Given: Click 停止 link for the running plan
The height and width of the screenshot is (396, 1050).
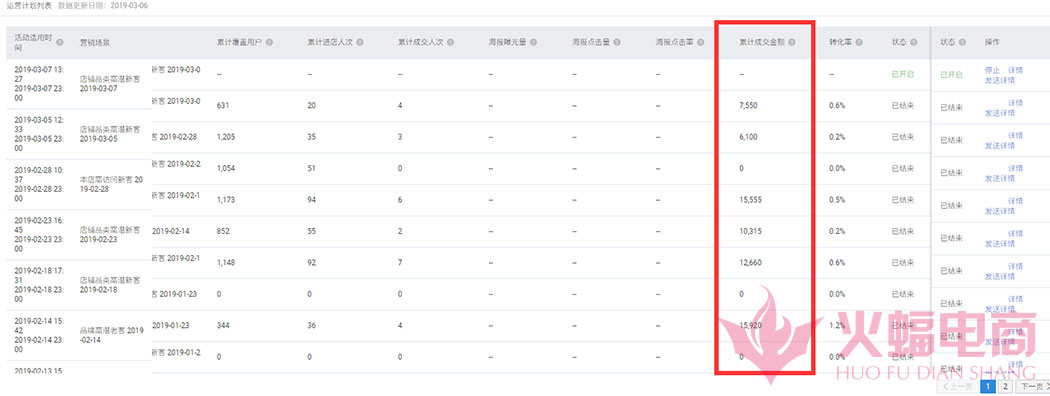Looking at the screenshot, I should 992,70.
